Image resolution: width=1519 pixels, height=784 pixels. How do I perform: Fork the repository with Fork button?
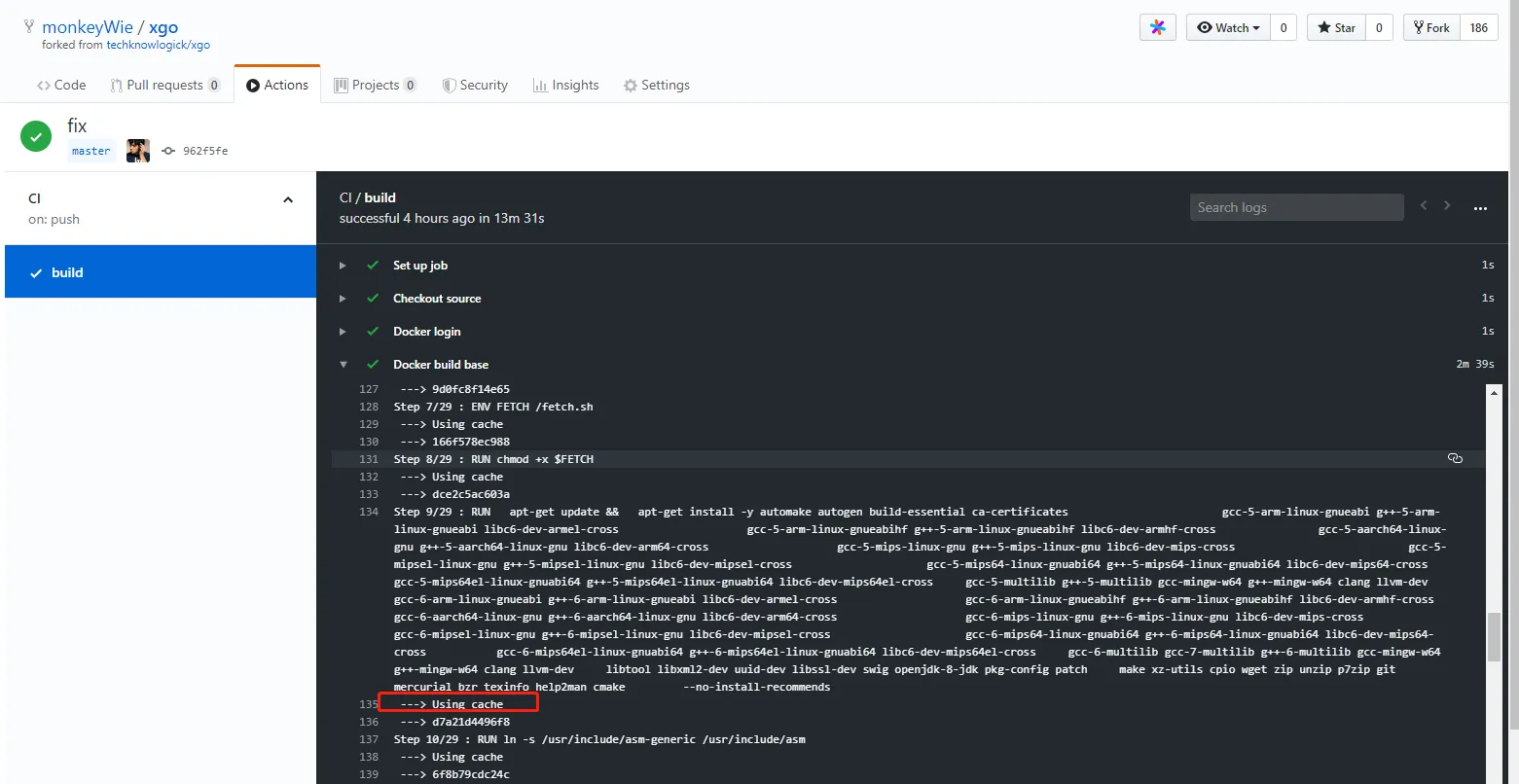pos(1431,28)
